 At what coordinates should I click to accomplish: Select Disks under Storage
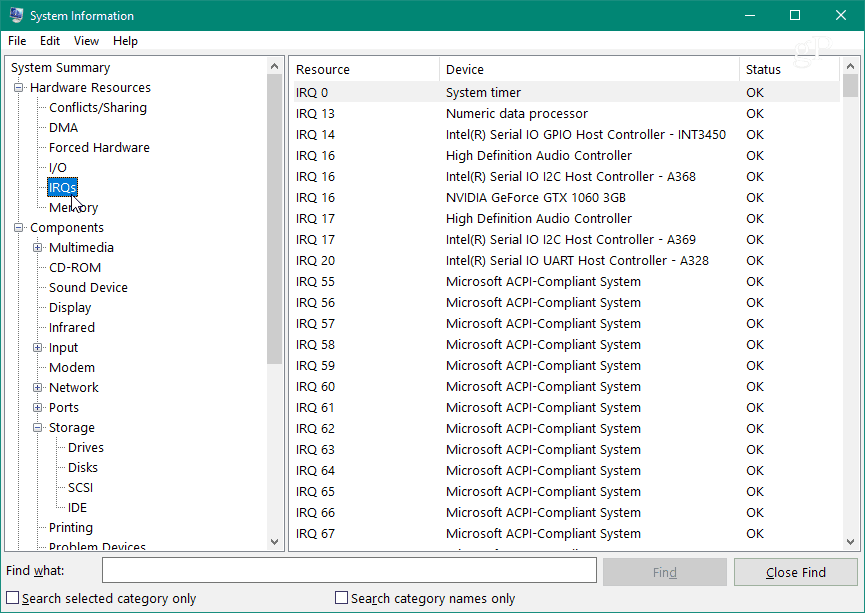tap(83, 467)
